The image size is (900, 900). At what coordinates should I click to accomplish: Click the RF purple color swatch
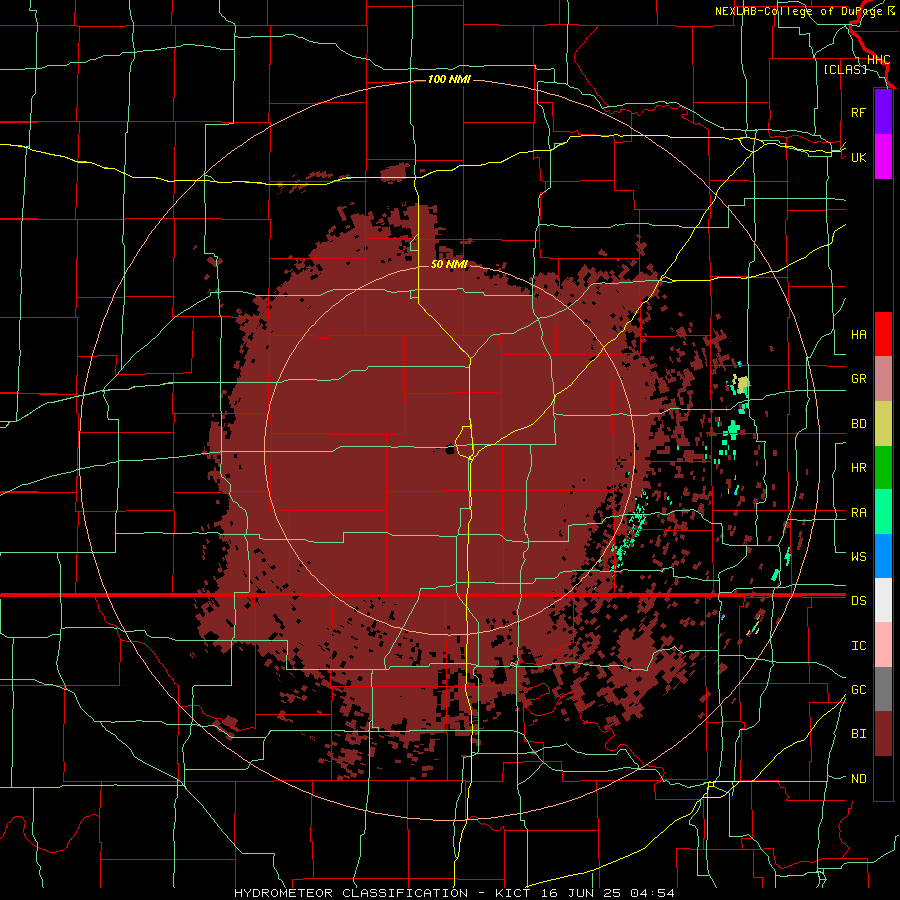[883, 112]
